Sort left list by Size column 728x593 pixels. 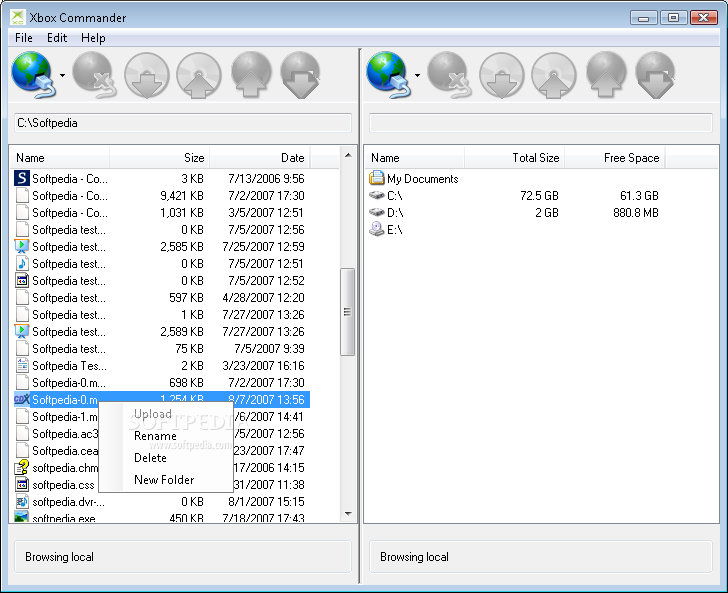coord(160,158)
